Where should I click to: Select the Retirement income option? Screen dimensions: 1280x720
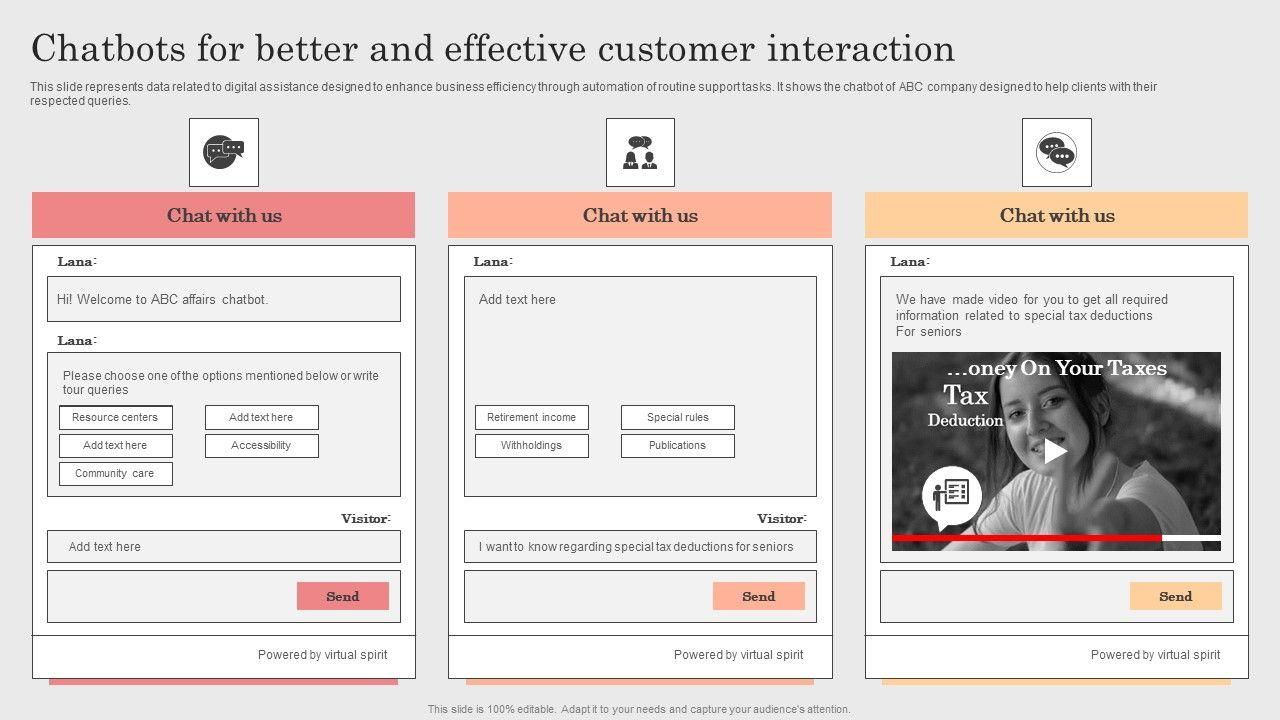coord(531,418)
